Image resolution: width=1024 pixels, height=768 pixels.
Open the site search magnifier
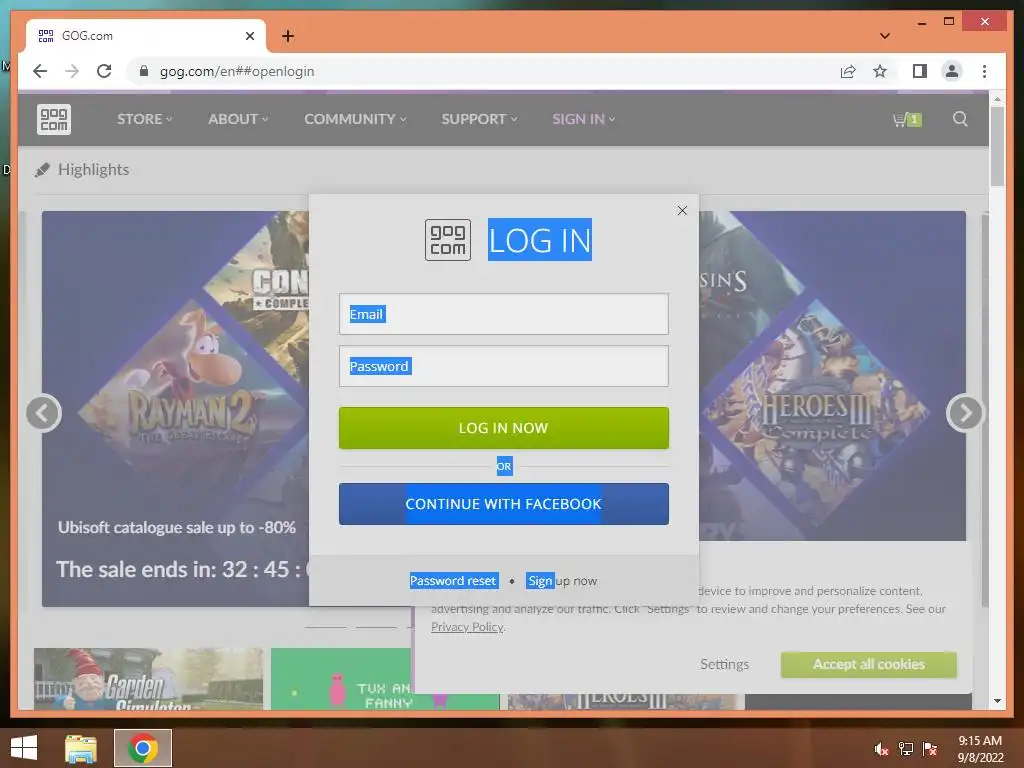[x=960, y=119]
